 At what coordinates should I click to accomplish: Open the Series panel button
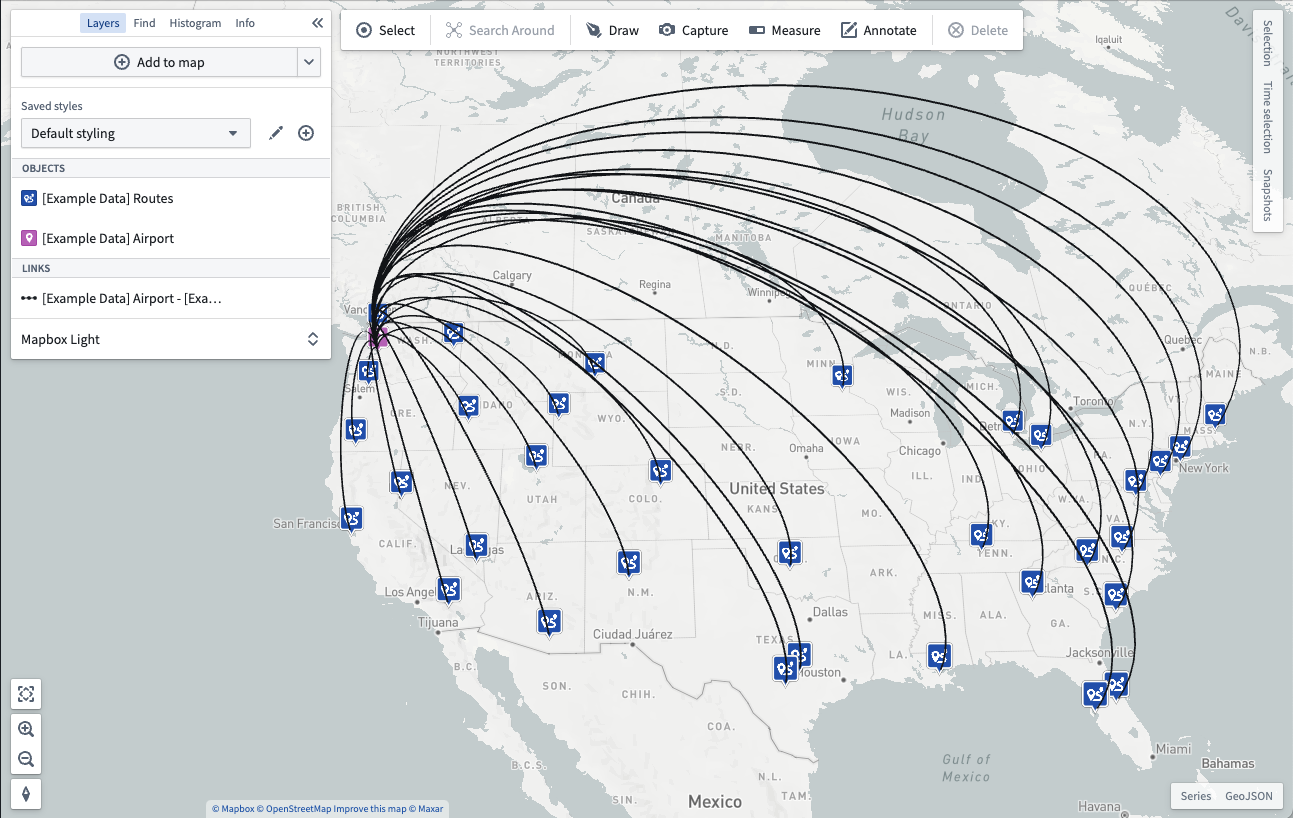pyautogui.click(x=1196, y=796)
